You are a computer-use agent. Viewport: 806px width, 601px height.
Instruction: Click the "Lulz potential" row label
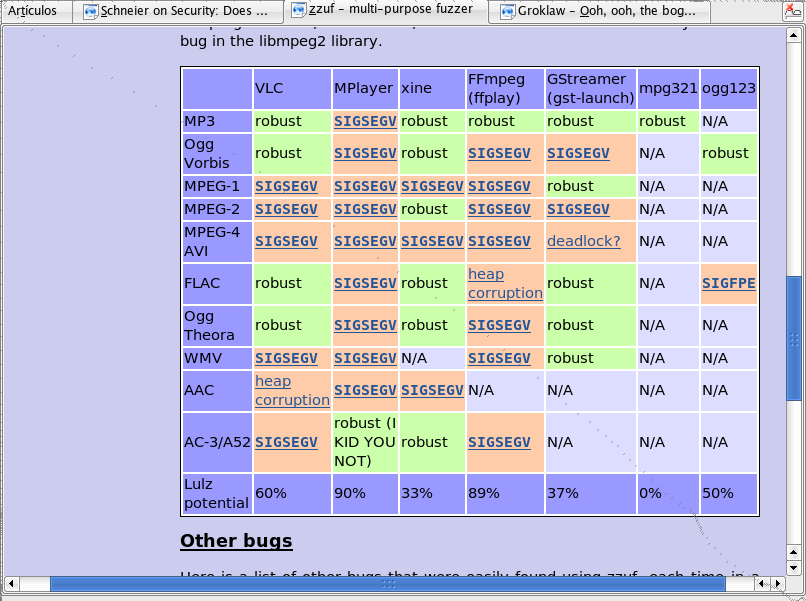(216, 494)
